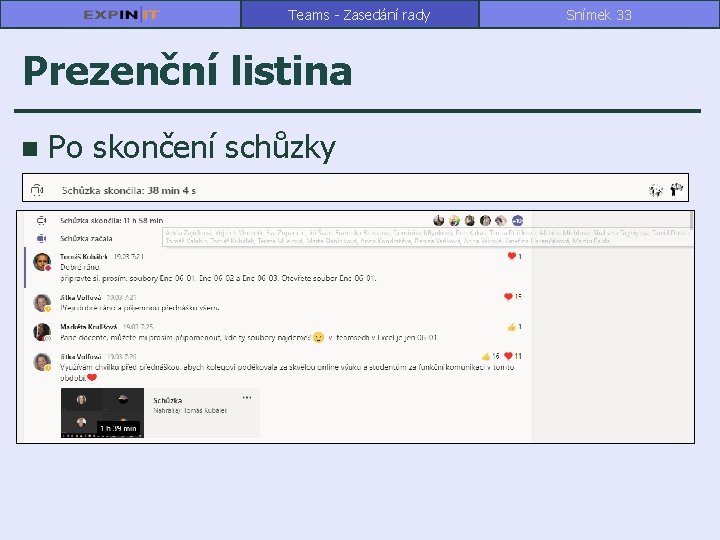Click the rightmost attendee avatar in the '38 min 4 s' bar

[x=676, y=189]
